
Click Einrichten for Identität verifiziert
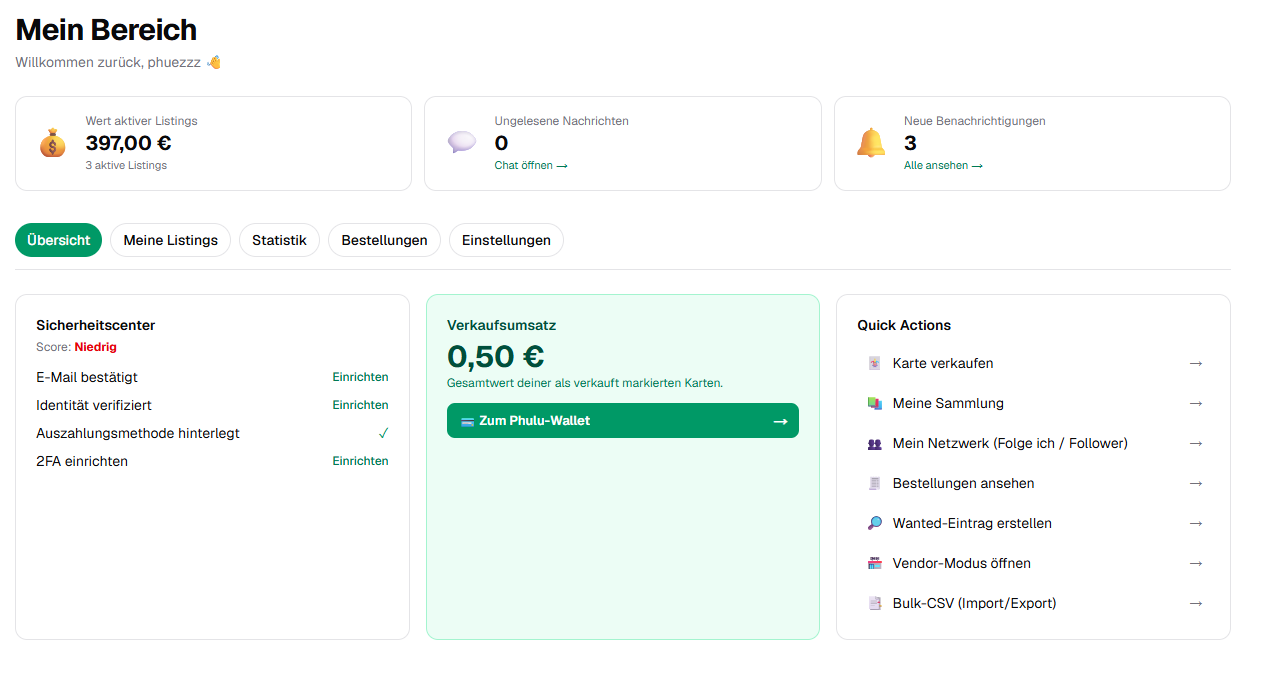360,405
